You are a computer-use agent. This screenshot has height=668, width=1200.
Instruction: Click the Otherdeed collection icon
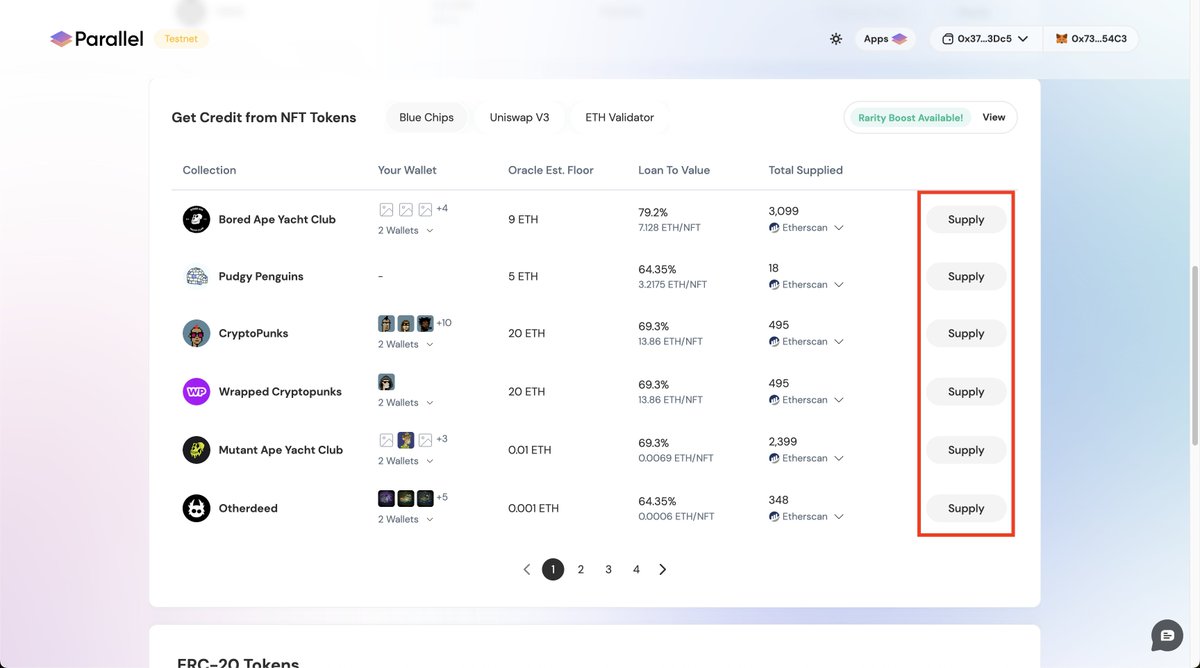click(x=196, y=508)
